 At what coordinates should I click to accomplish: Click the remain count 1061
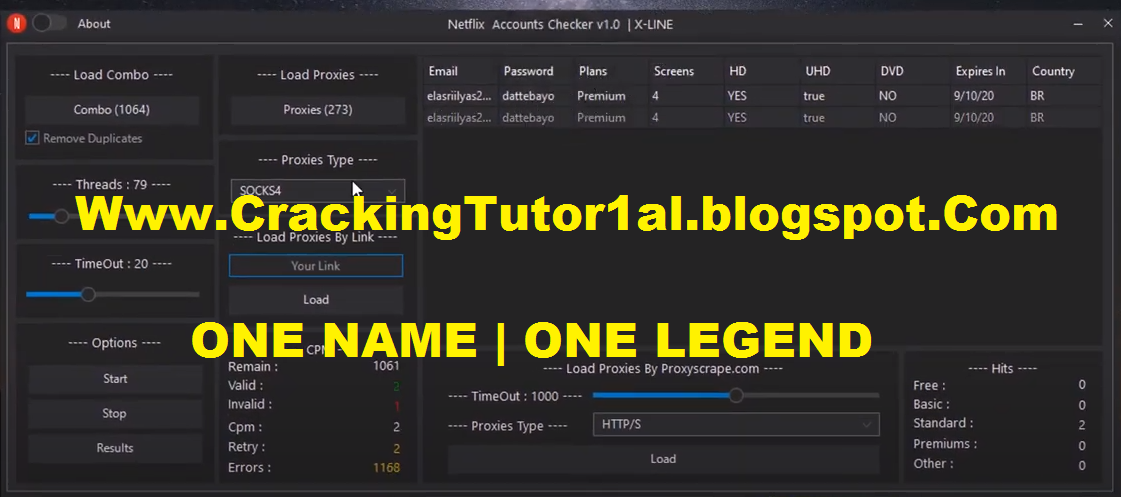tap(386, 366)
